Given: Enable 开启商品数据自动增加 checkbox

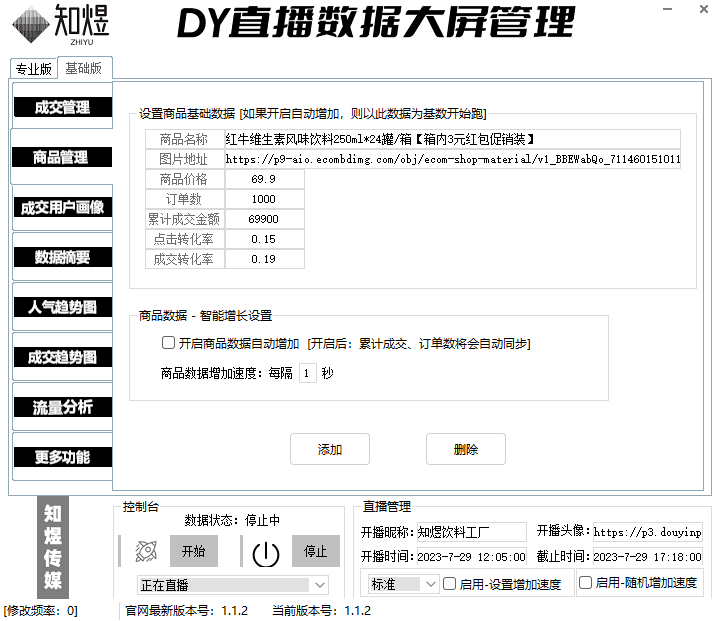Looking at the screenshot, I should pos(168,343).
